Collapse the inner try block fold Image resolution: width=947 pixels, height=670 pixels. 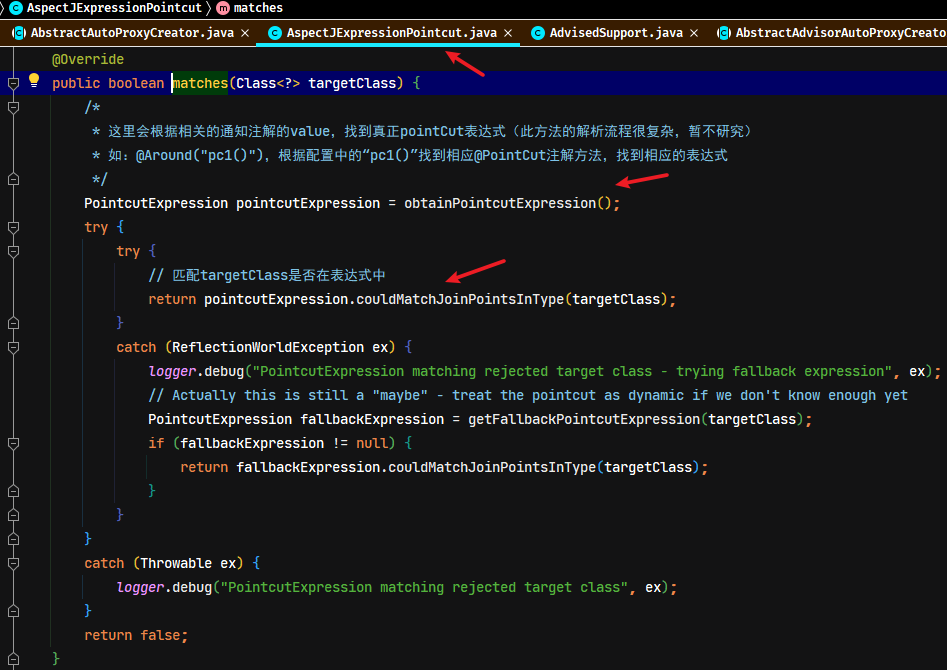(x=13, y=251)
